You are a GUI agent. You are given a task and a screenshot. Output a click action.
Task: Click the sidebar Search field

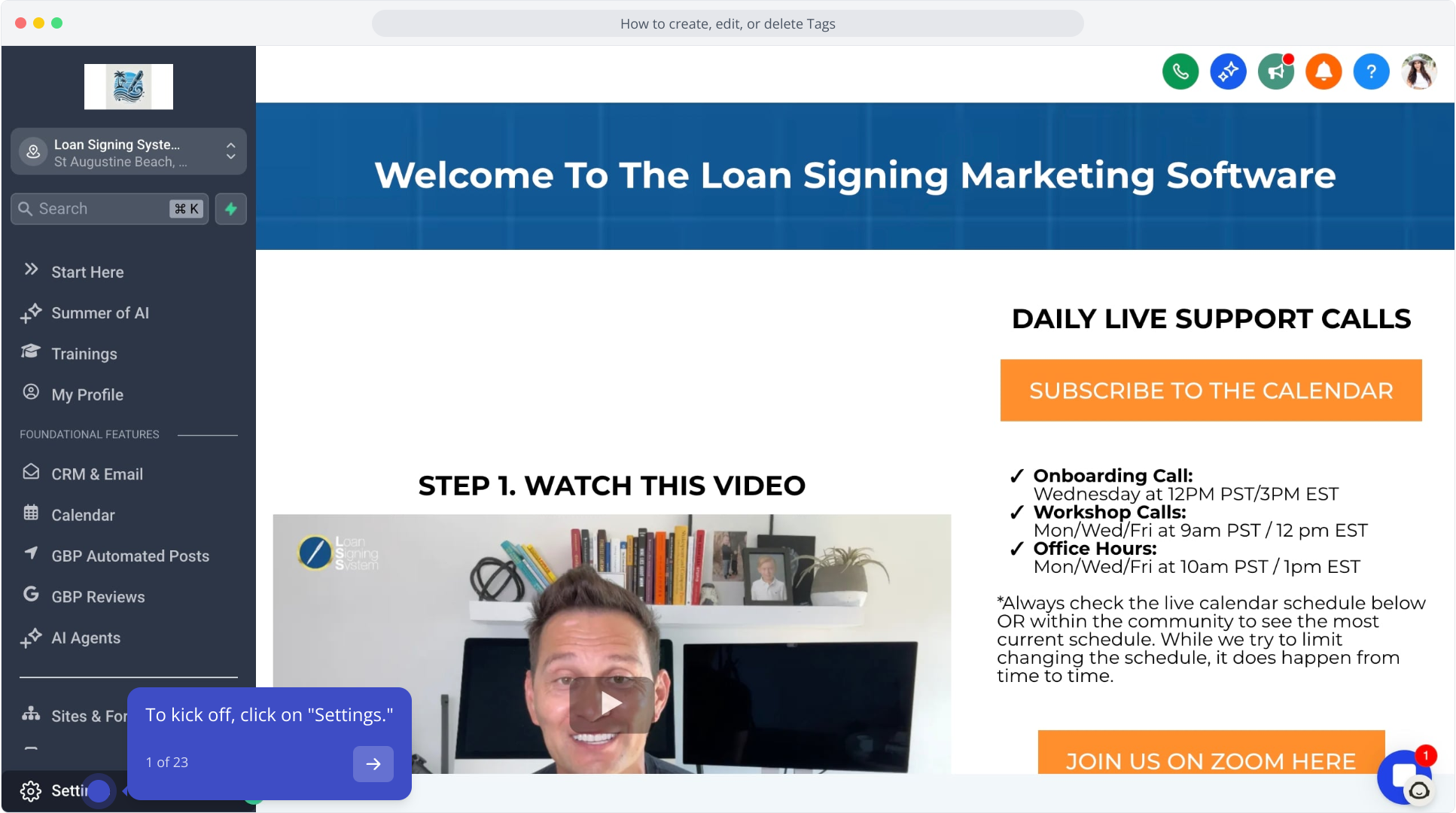(x=109, y=209)
